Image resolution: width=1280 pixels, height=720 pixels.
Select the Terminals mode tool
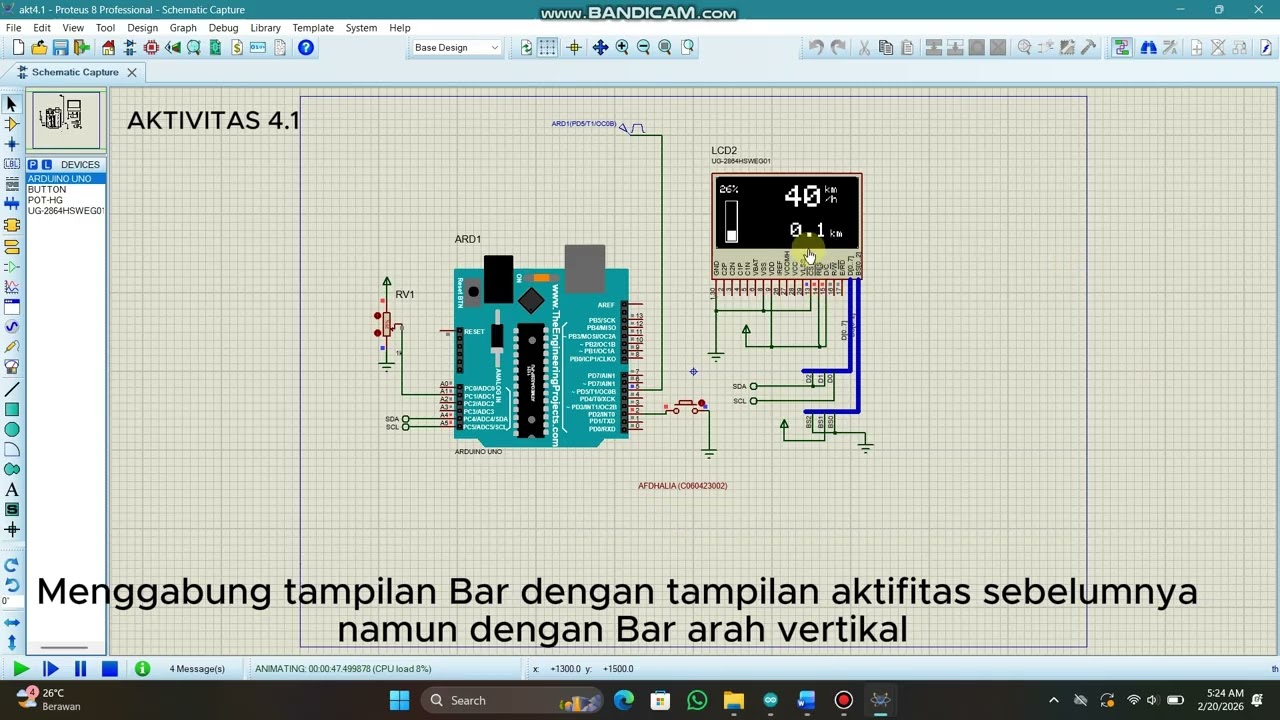12,246
